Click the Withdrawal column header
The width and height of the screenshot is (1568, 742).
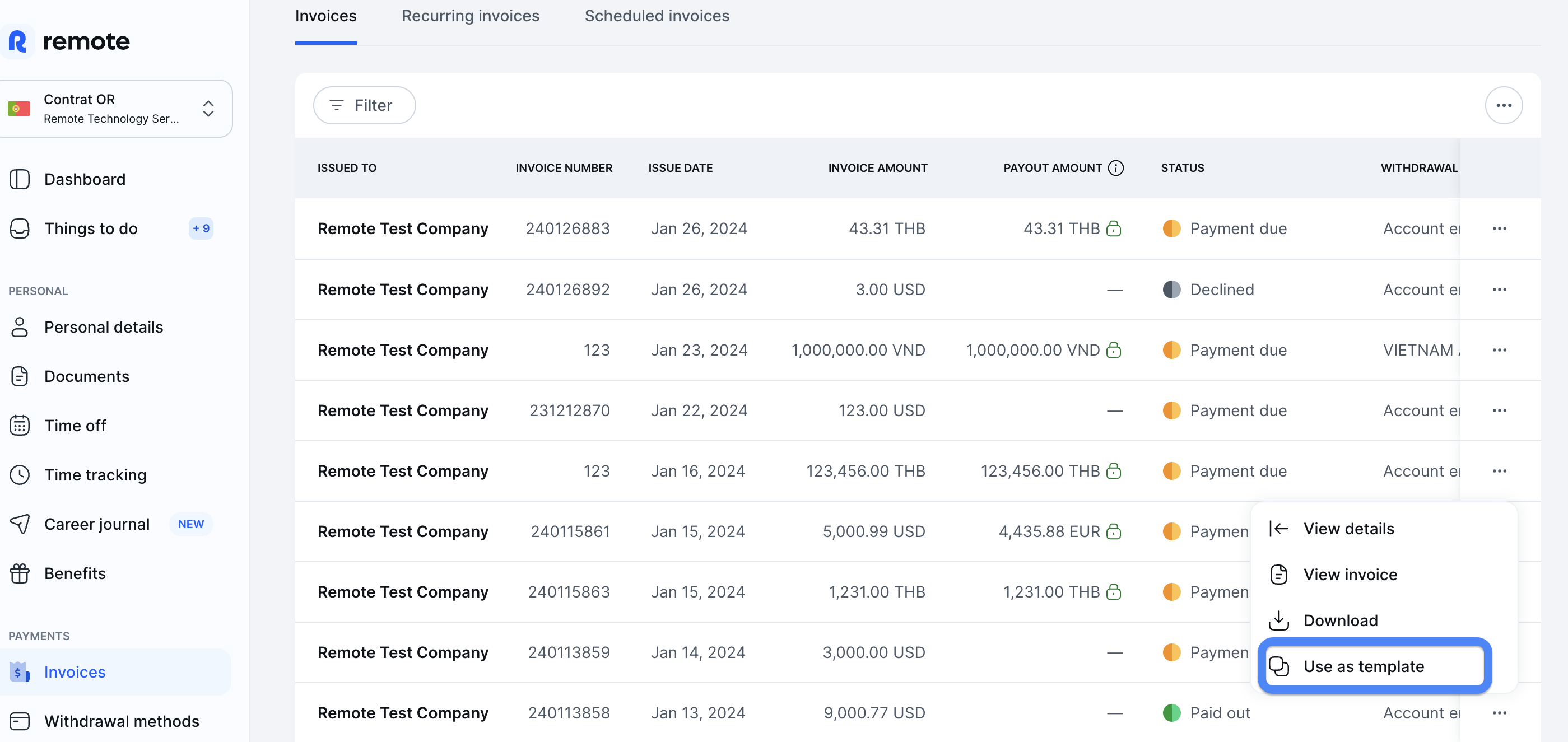(x=1419, y=168)
